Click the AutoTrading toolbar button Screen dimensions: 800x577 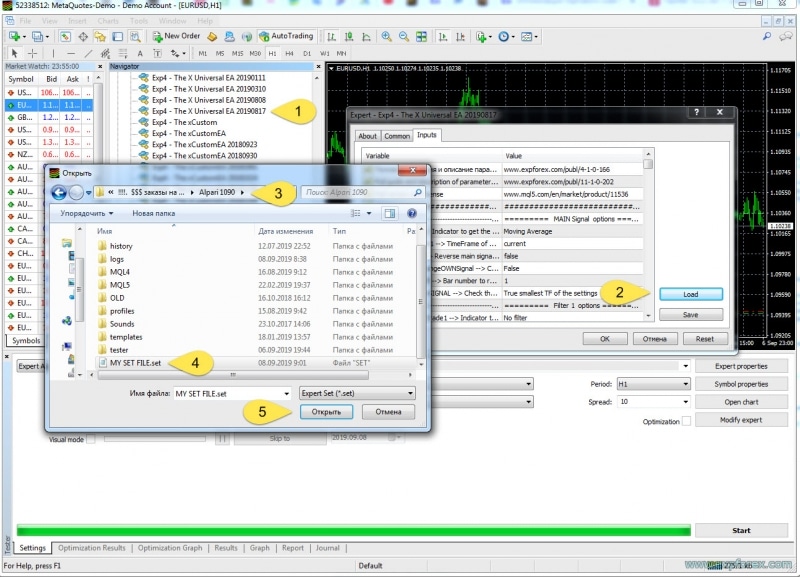[x=285, y=36]
